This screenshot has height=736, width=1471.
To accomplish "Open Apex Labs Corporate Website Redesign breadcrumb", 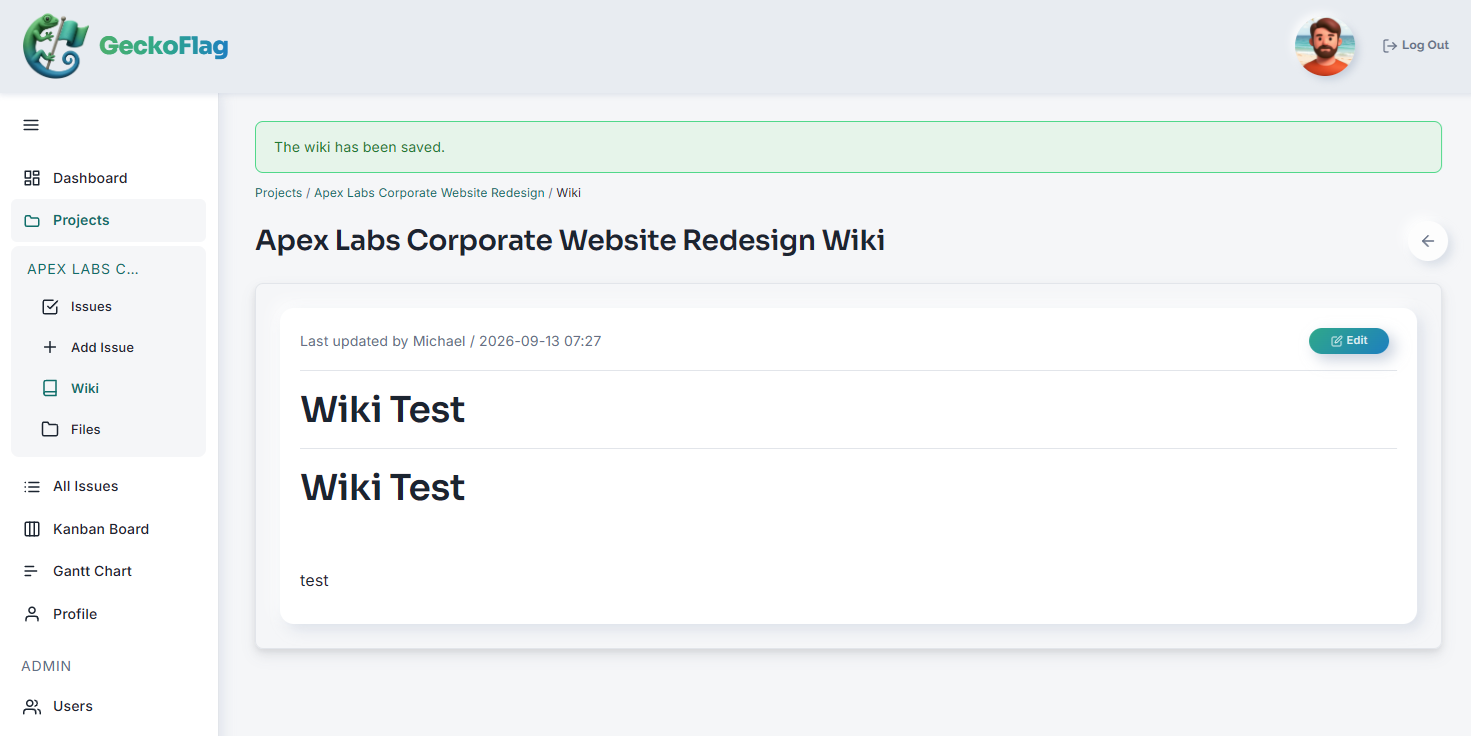I will tap(429, 193).
